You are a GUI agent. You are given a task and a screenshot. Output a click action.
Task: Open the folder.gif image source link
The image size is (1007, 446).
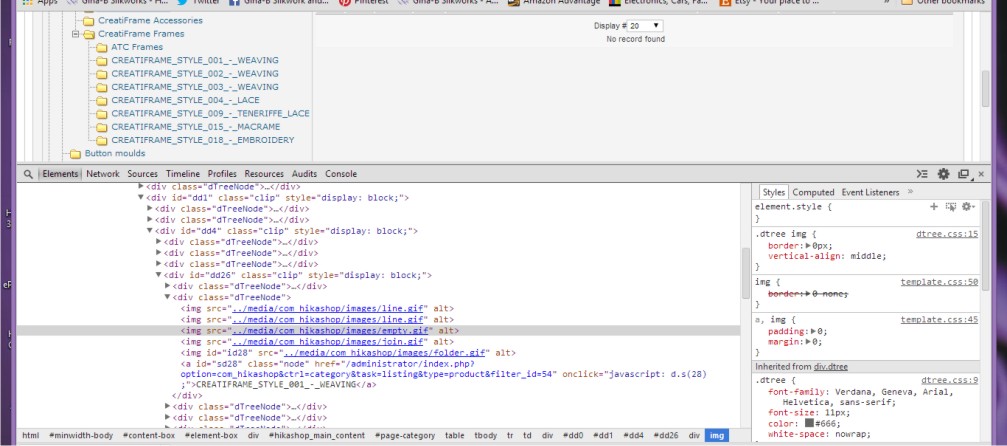coord(384,353)
